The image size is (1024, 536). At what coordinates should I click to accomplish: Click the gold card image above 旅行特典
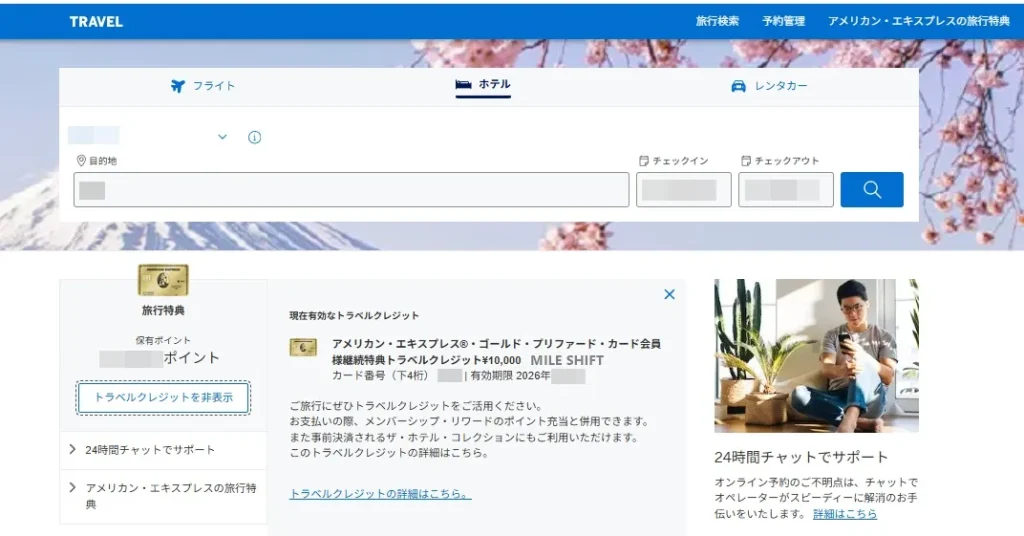[163, 280]
